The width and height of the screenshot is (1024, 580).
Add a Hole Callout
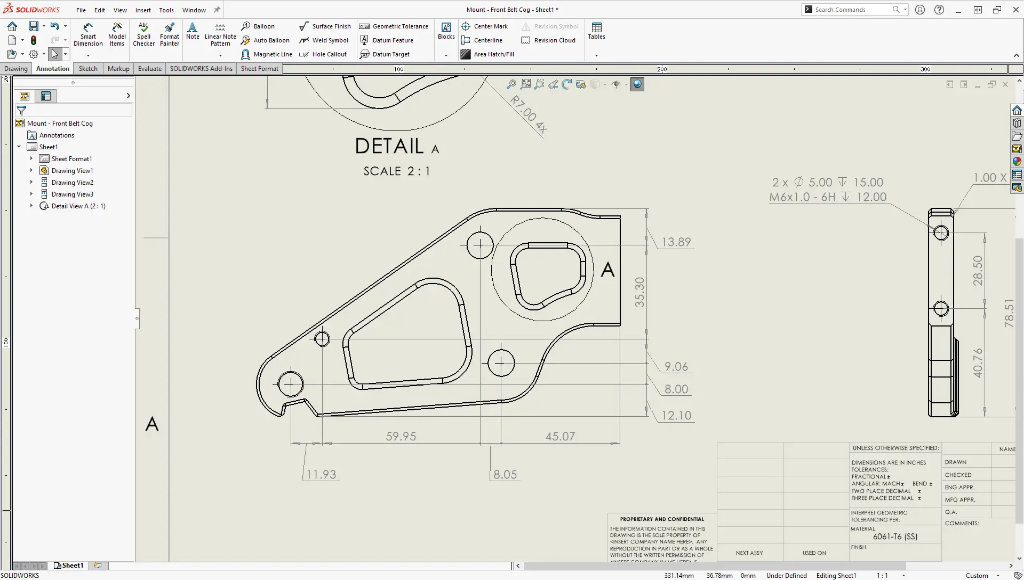[323, 54]
